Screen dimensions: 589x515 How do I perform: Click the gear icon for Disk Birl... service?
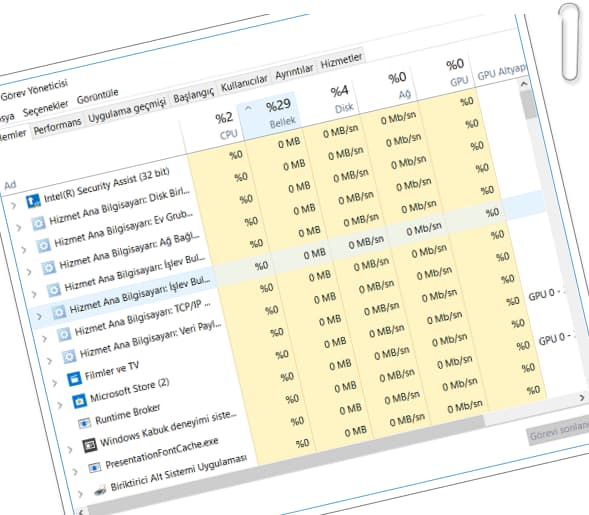pos(38,224)
